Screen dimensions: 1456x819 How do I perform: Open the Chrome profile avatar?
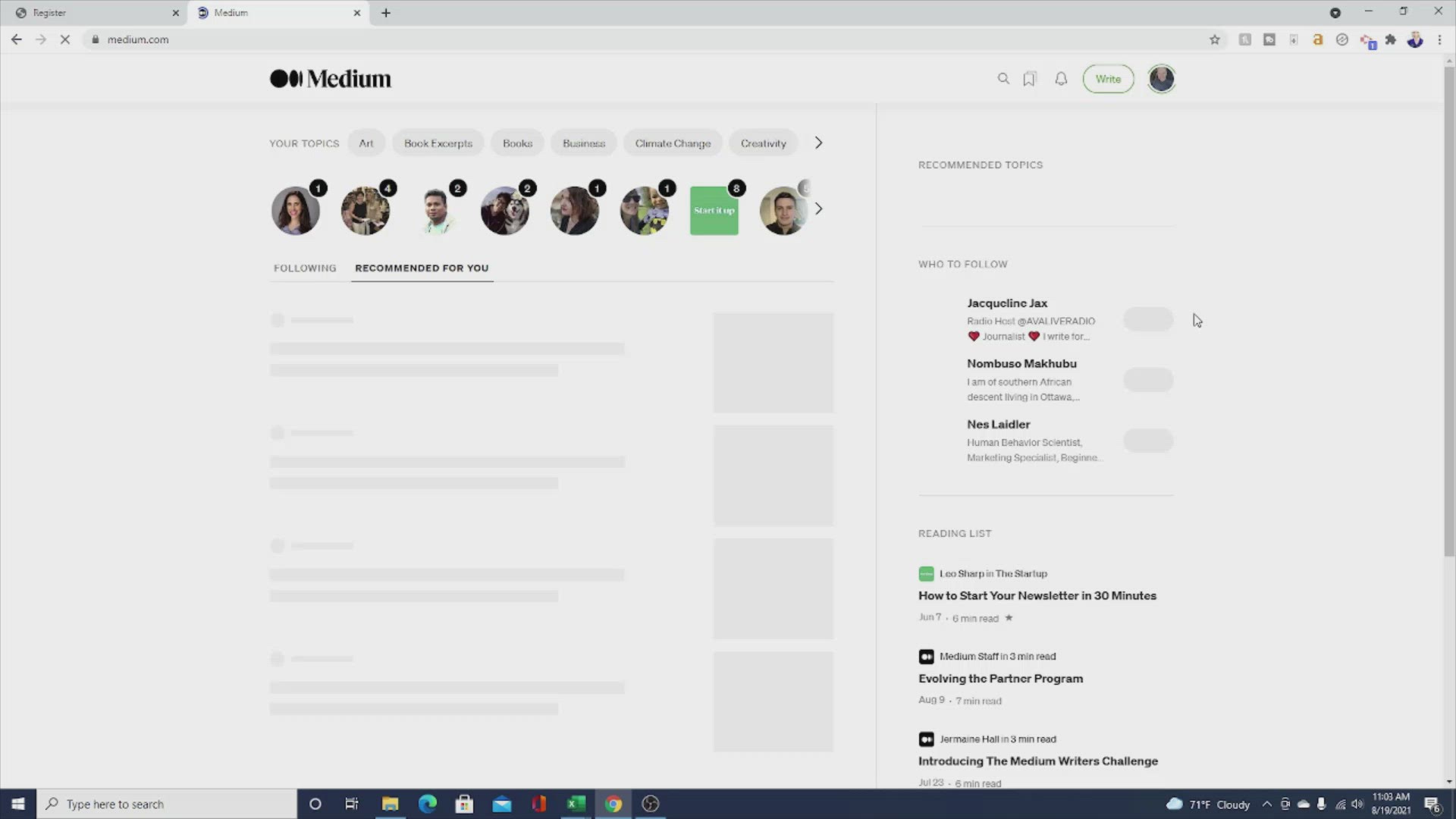1415,39
